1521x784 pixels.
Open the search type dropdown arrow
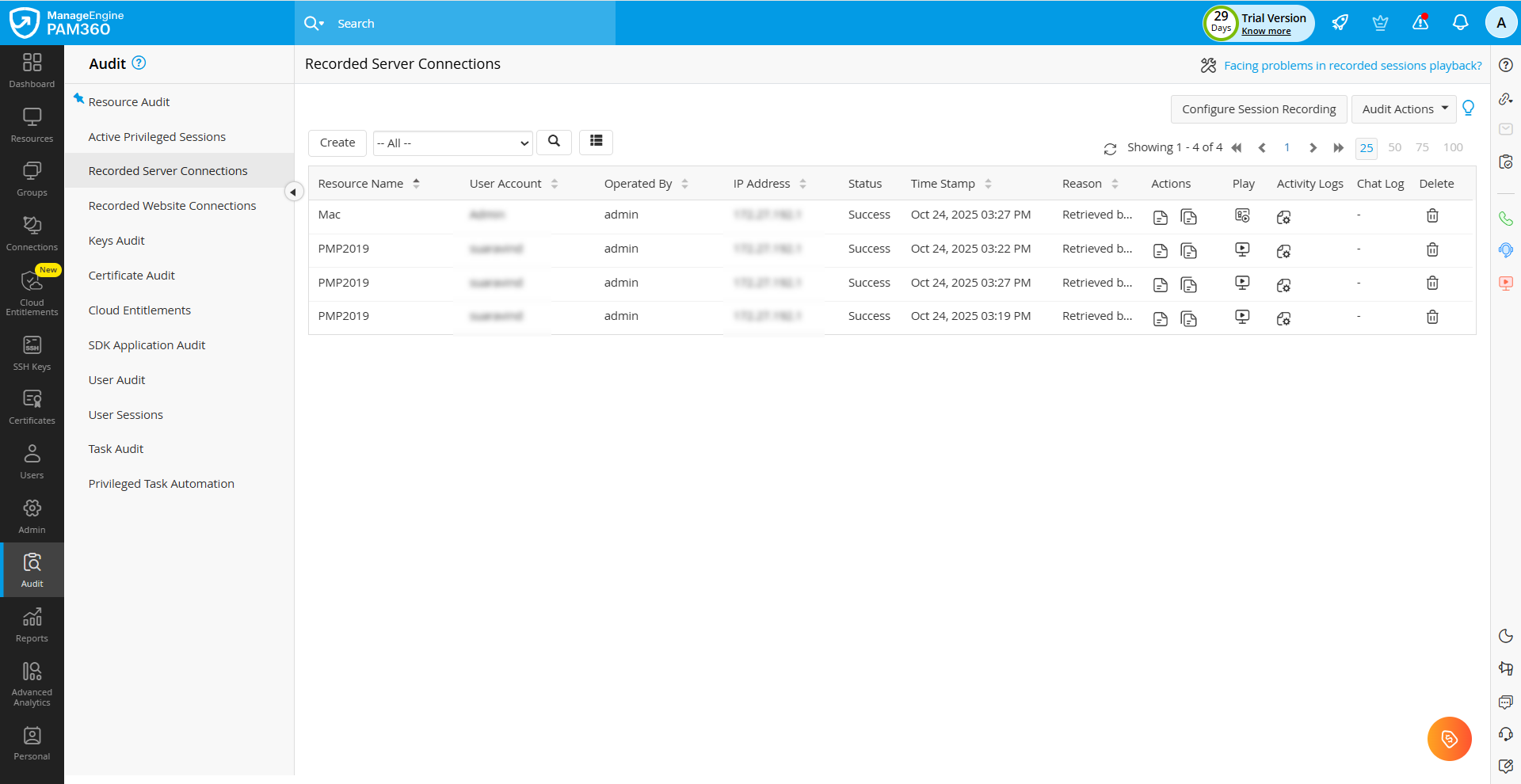coord(322,24)
